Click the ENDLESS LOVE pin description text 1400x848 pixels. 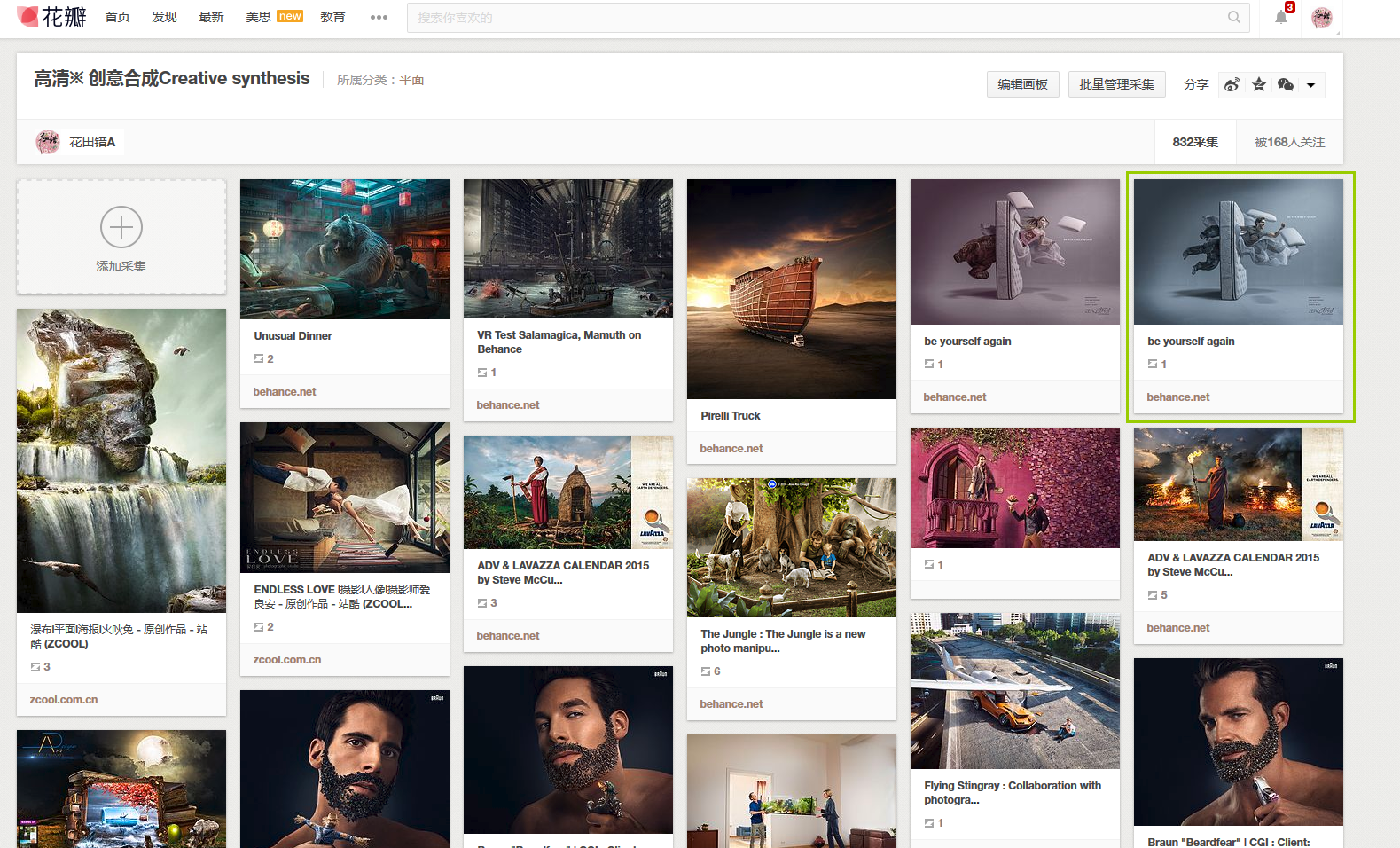click(x=342, y=597)
